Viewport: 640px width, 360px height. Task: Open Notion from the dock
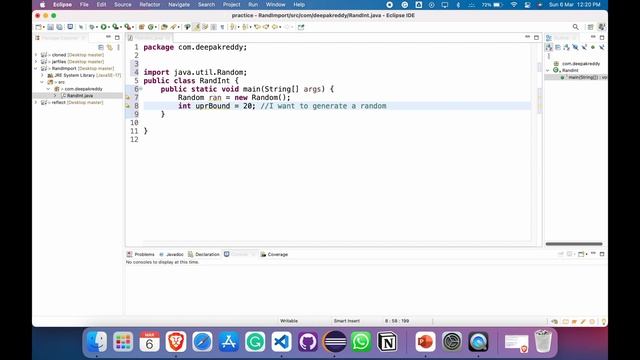click(387, 342)
